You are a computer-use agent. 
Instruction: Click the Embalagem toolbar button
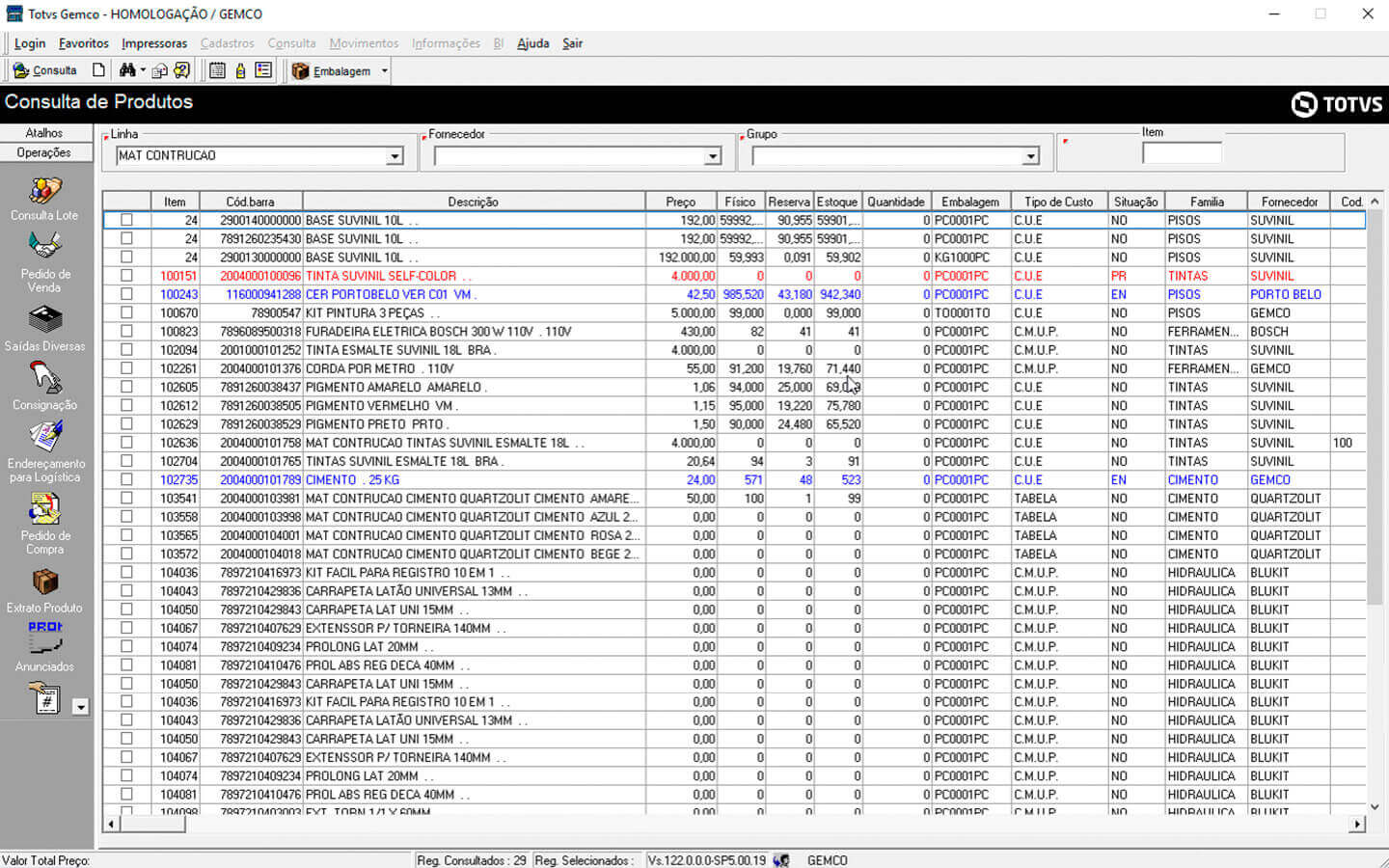coord(333,71)
